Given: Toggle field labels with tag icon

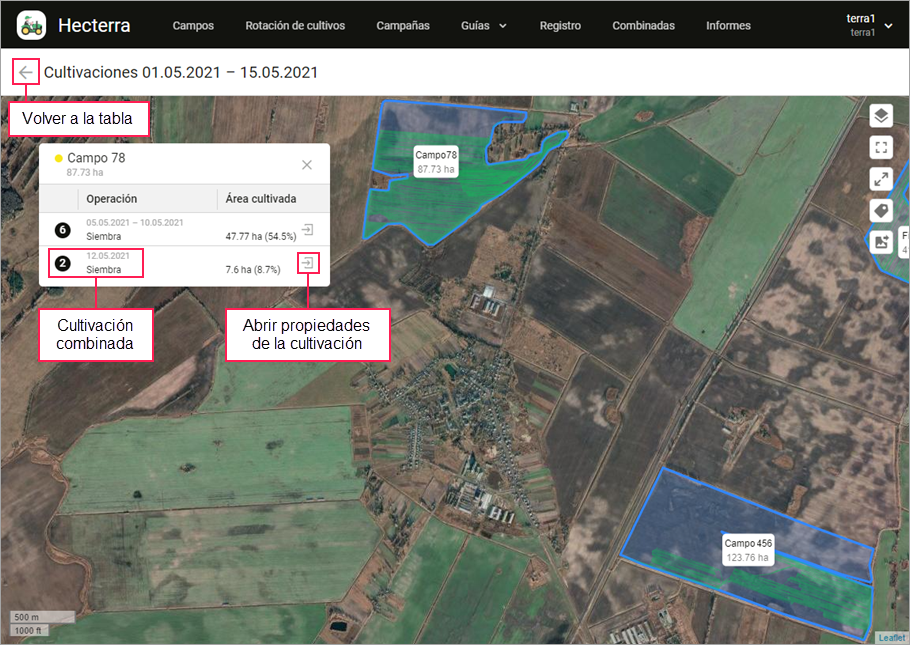Looking at the screenshot, I should (880, 210).
